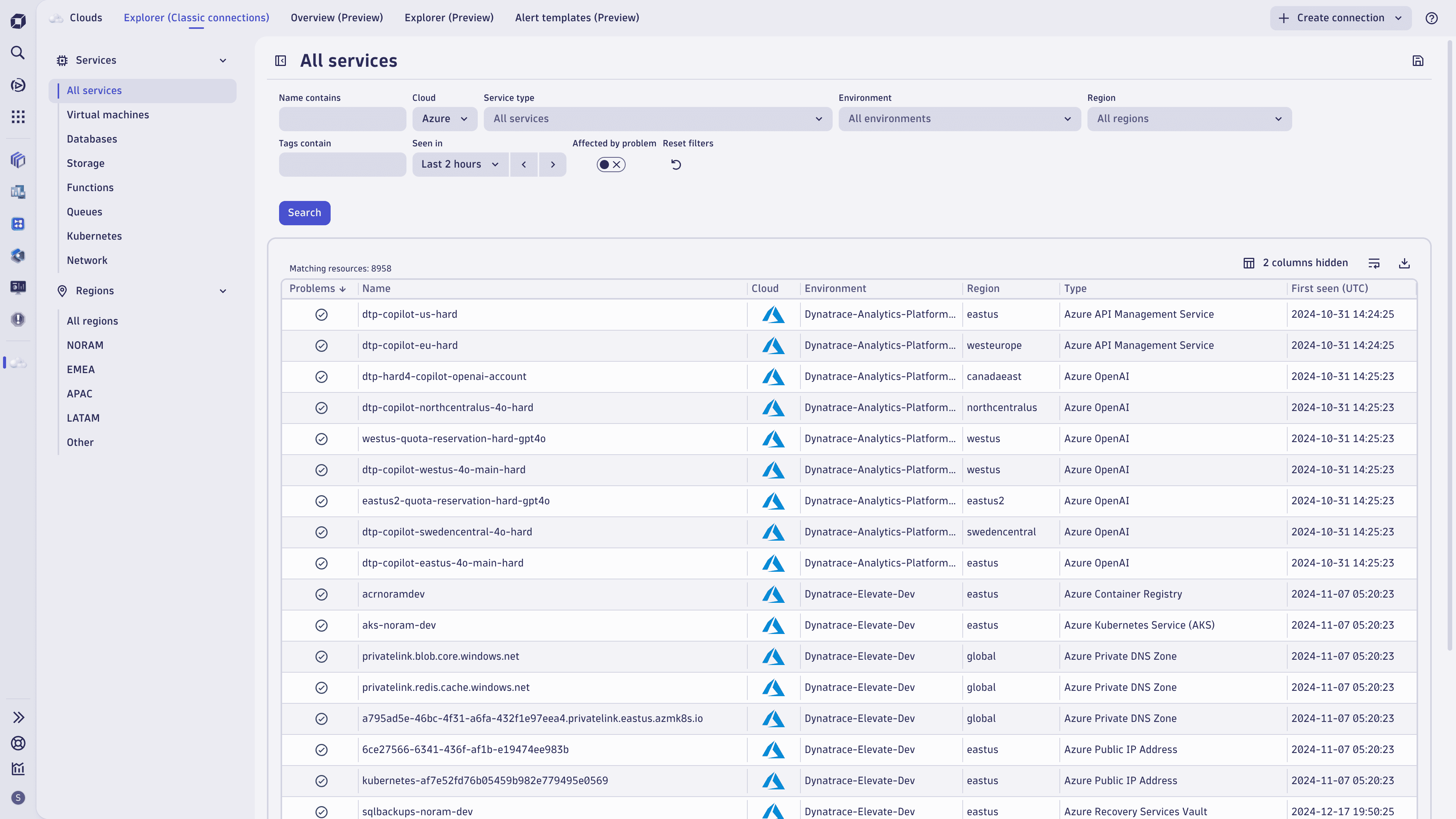The width and height of the screenshot is (1456, 819).
Task: Open sqlbackups-noram-dev service
Action: coord(417,812)
